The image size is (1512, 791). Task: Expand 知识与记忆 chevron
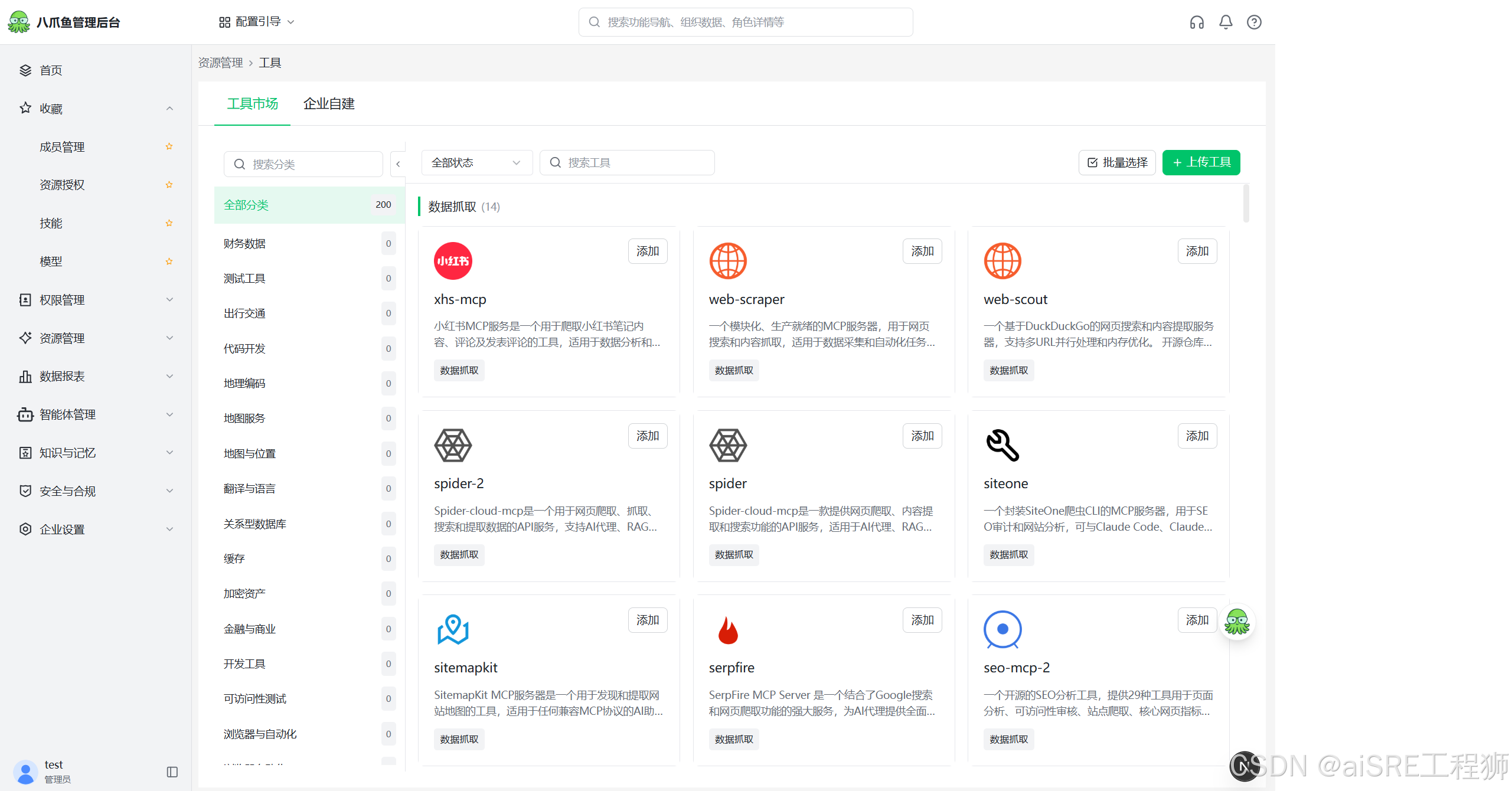[x=169, y=453]
